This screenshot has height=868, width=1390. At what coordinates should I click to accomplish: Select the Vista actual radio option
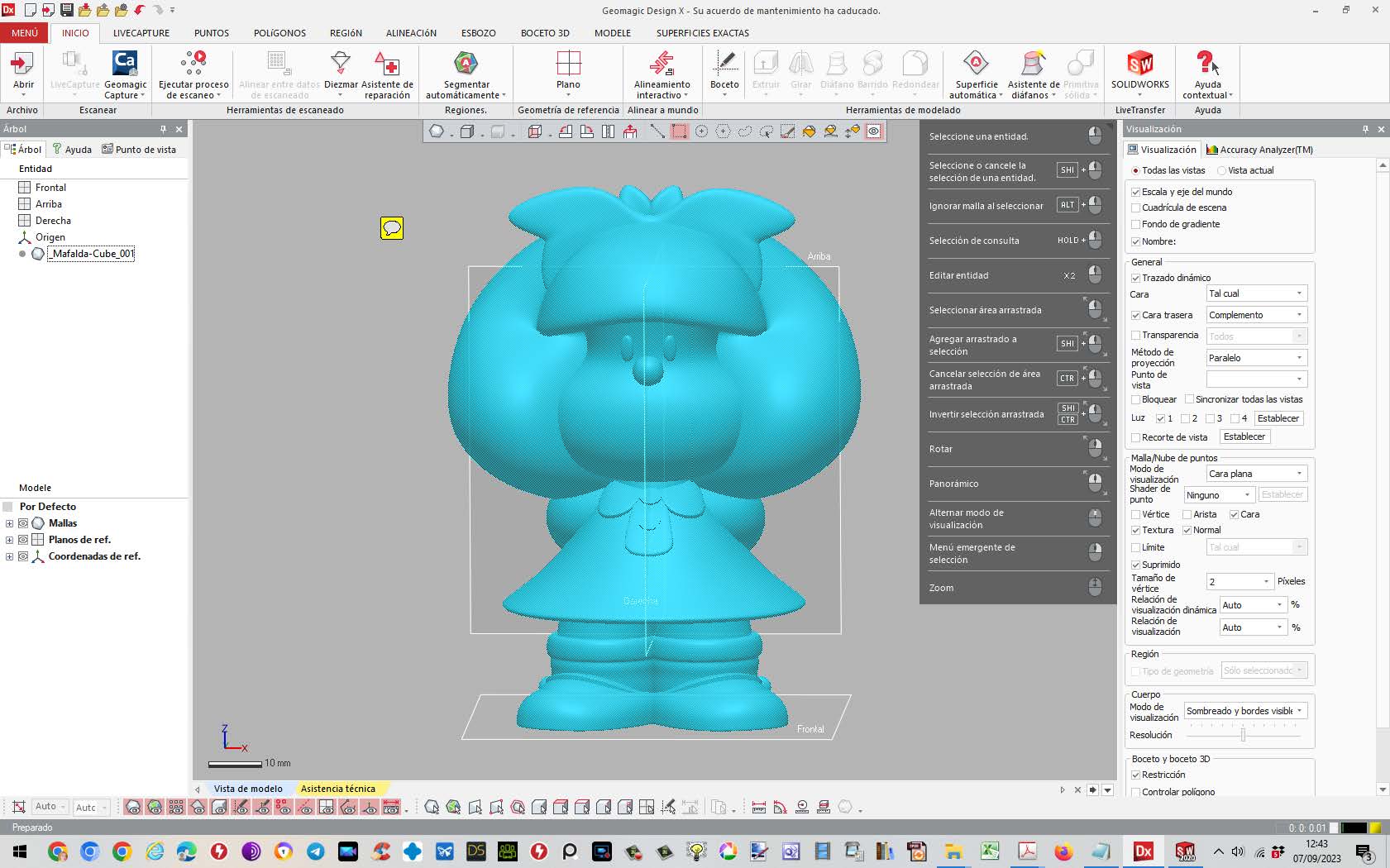point(1222,171)
